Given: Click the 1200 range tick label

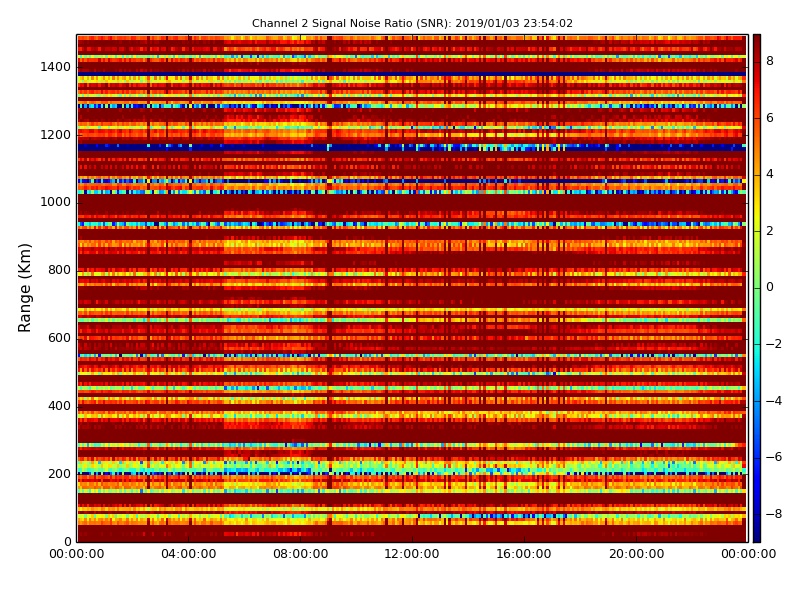Looking at the screenshot, I should [56, 135].
